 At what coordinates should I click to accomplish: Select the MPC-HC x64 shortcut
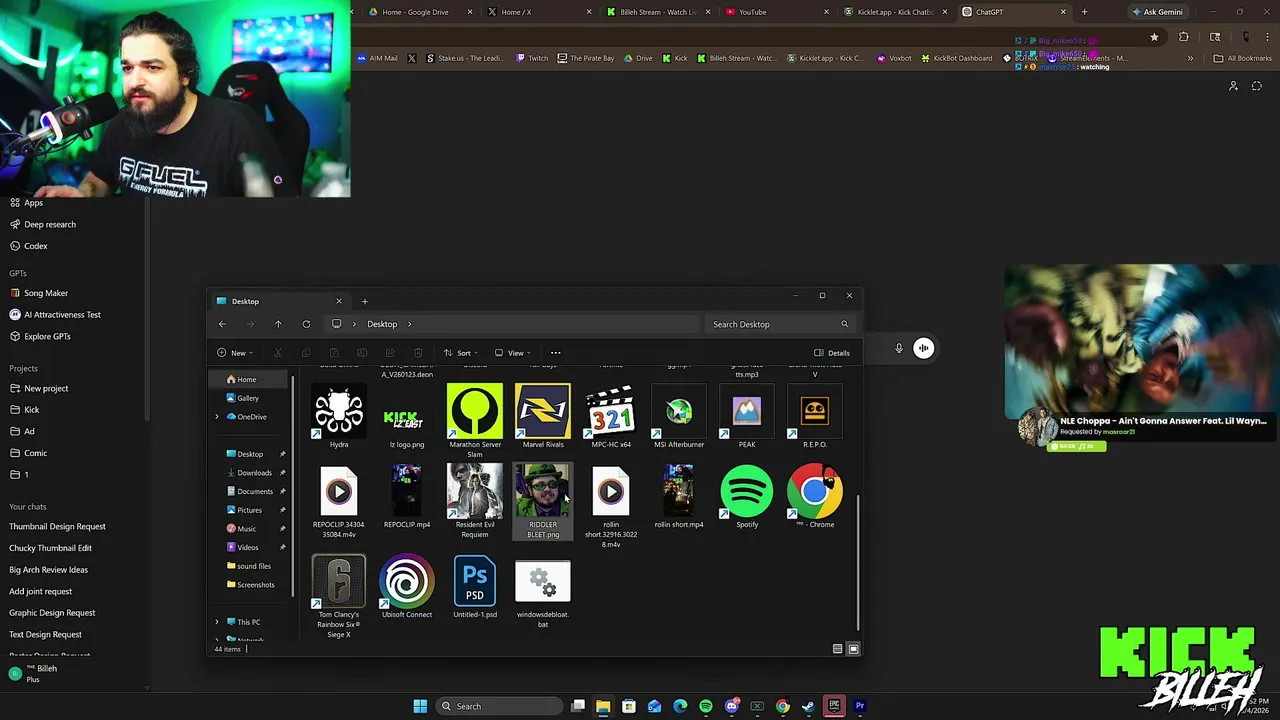[611, 418]
